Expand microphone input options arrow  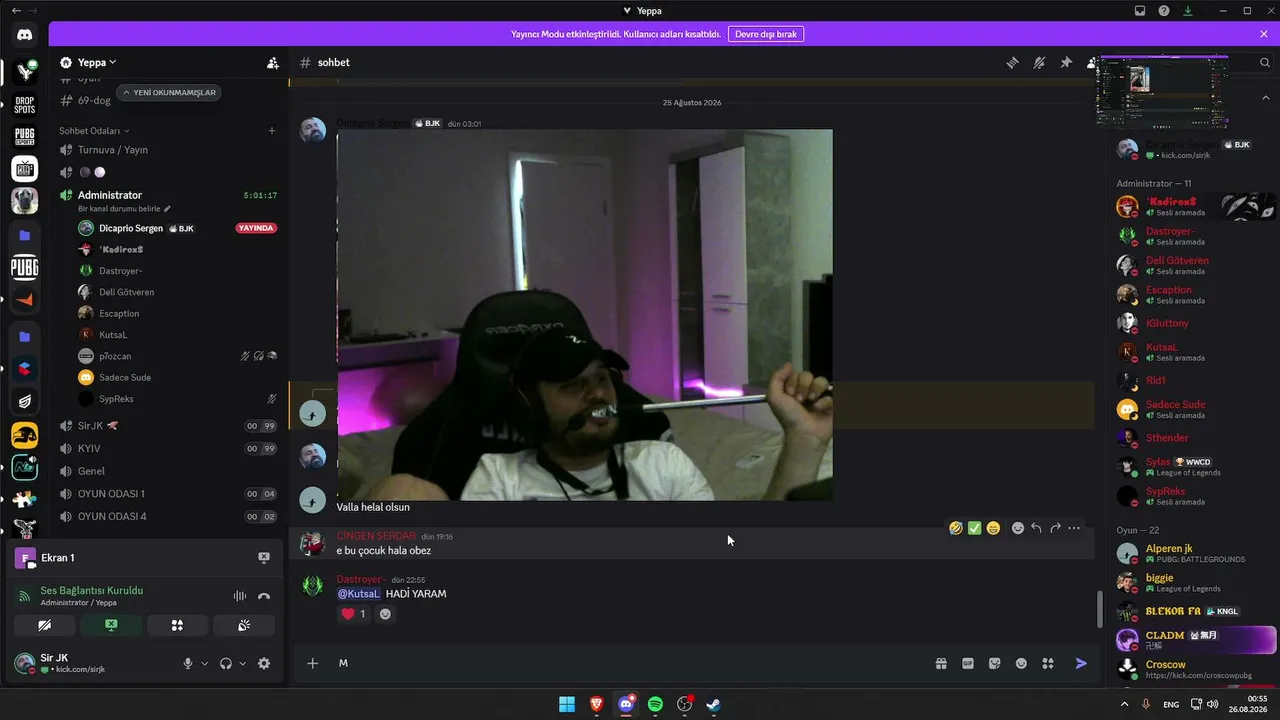click(205, 663)
